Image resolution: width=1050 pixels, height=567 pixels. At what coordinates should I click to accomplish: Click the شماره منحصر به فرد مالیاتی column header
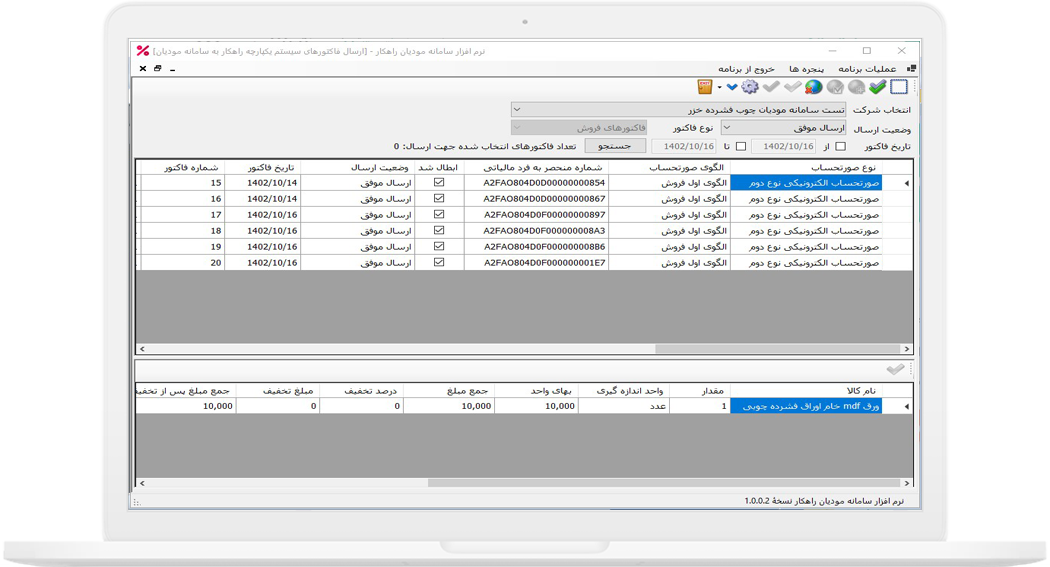click(536, 167)
